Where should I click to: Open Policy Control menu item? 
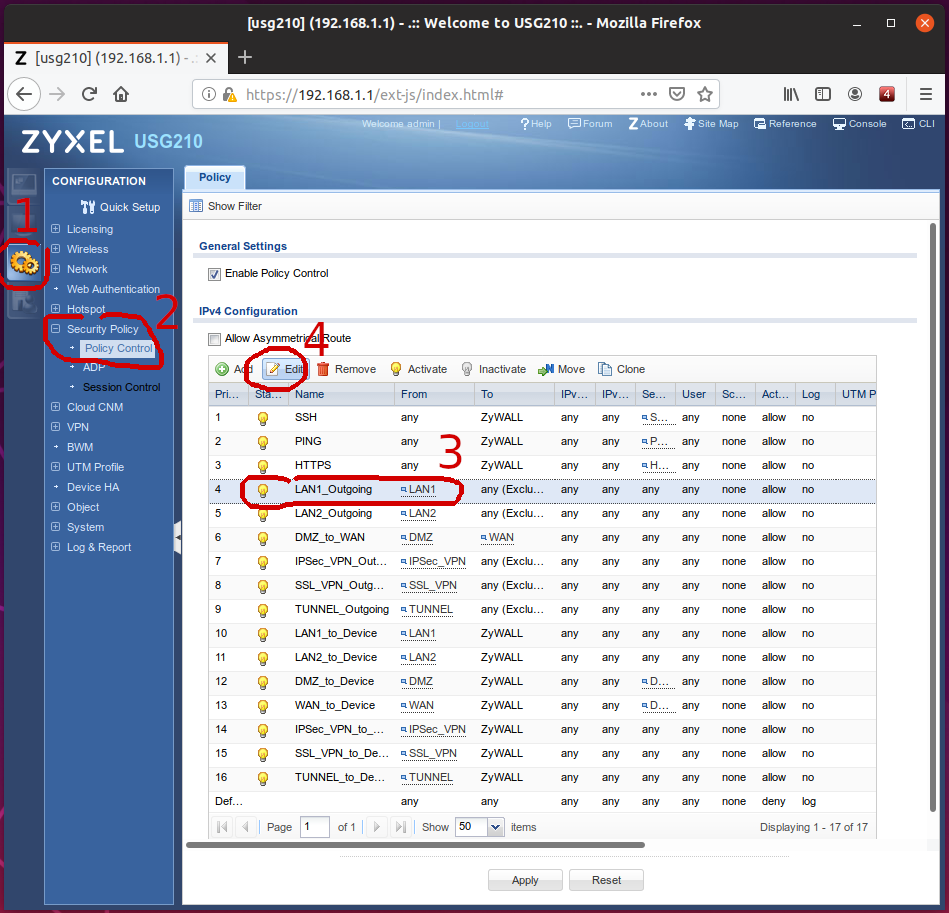(119, 349)
